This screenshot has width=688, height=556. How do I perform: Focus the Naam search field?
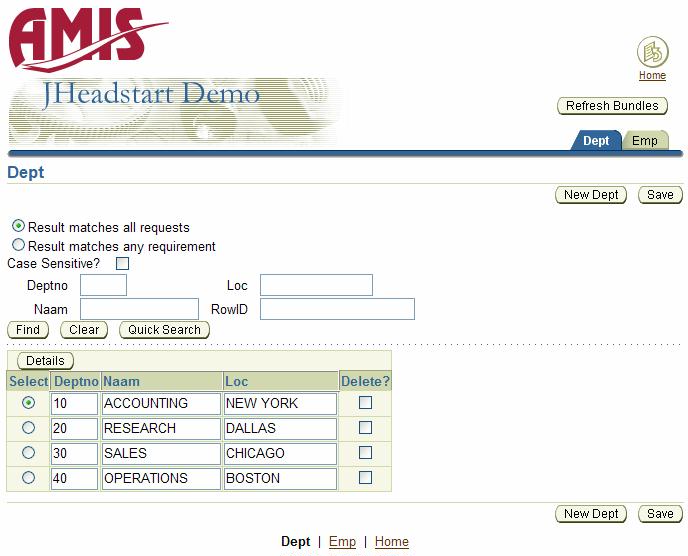pos(140,309)
